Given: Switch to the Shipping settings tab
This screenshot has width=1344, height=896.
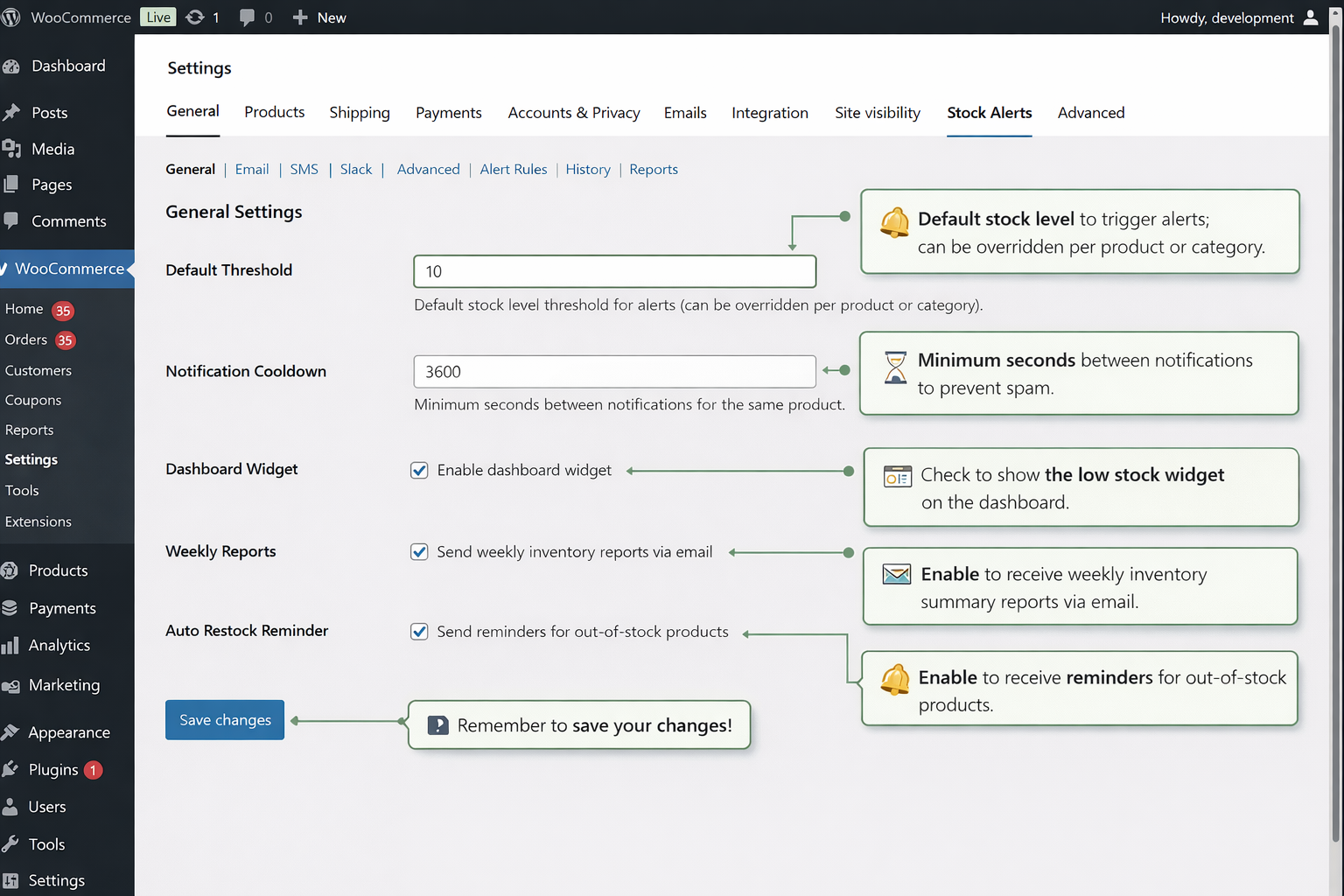Looking at the screenshot, I should pos(360,113).
